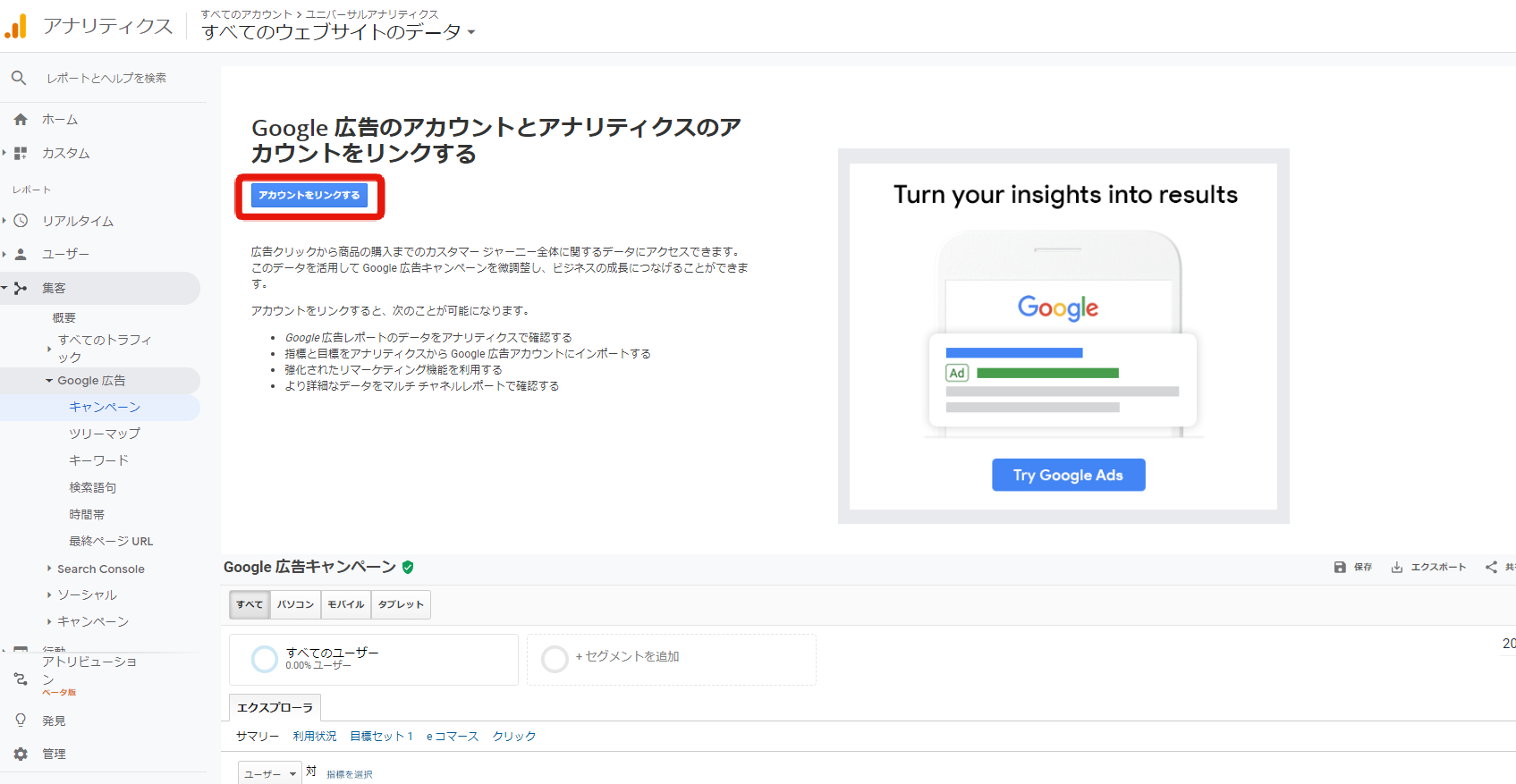The width and height of the screenshot is (1516, 784).
Task: Click + セグメントを追加 box
Action: coord(672,660)
